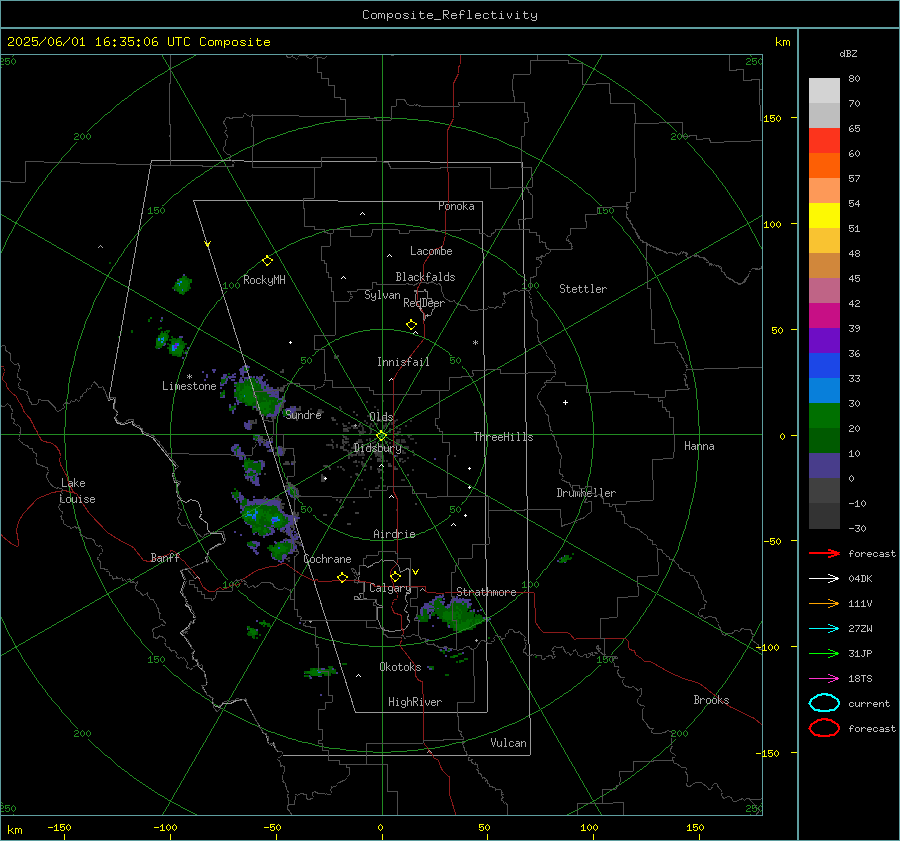This screenshot has width=900, height=841.
Task: Click the Sylvan label
Action: tap(382, 295)
